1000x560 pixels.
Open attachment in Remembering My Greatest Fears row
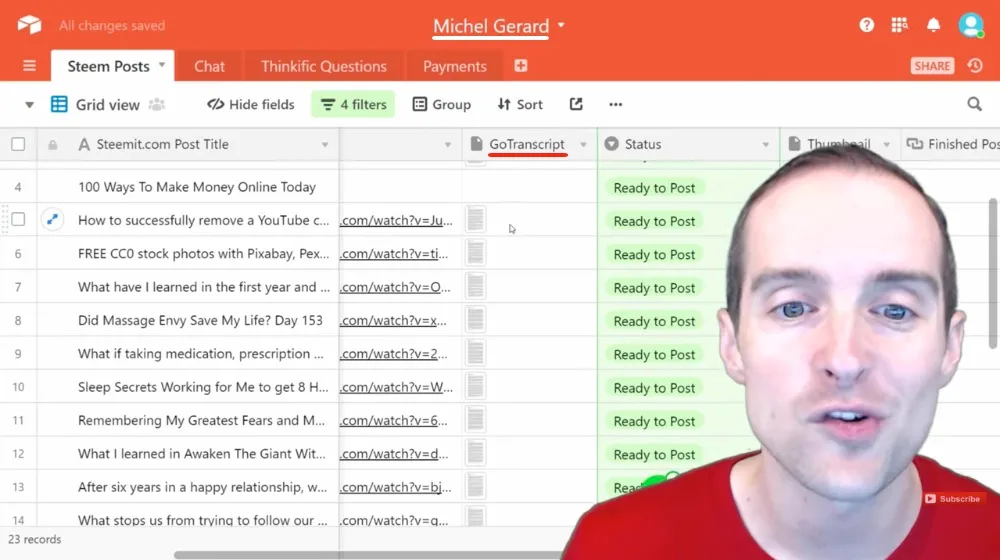(x=475, y=419)
